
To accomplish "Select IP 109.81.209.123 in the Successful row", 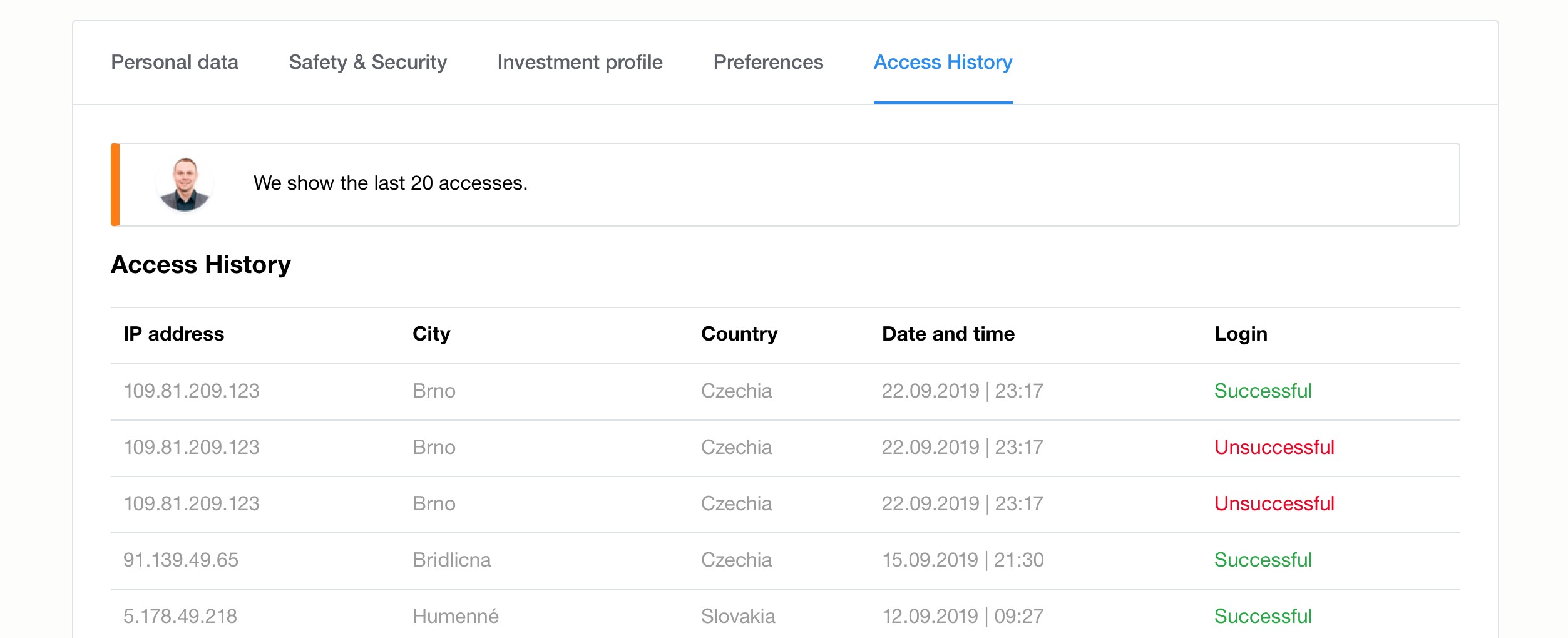I will coord(192,391).
